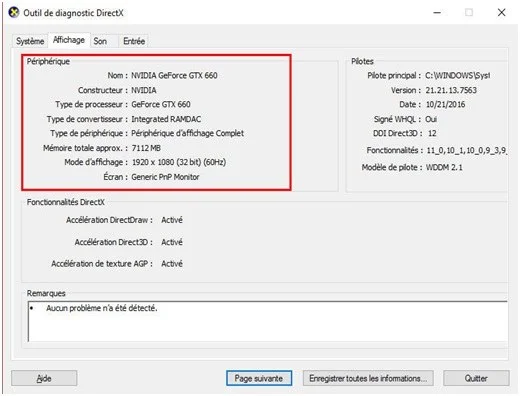The height and width of the screenshot is (396, 520).
Task: Click the DDI Direct3D value '12'
Action: click(x=432, y=133)
